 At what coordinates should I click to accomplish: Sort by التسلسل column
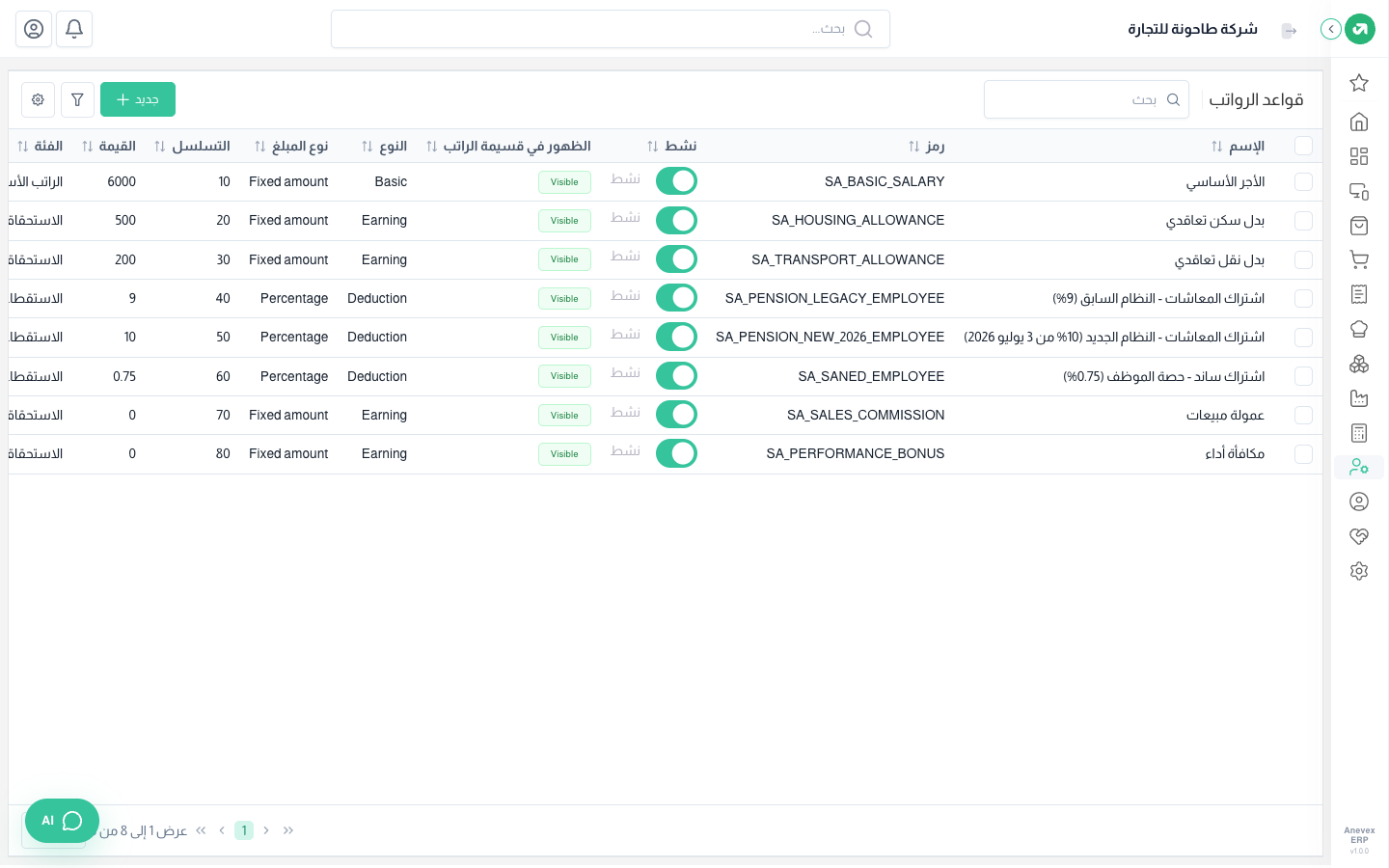point(192,147)
